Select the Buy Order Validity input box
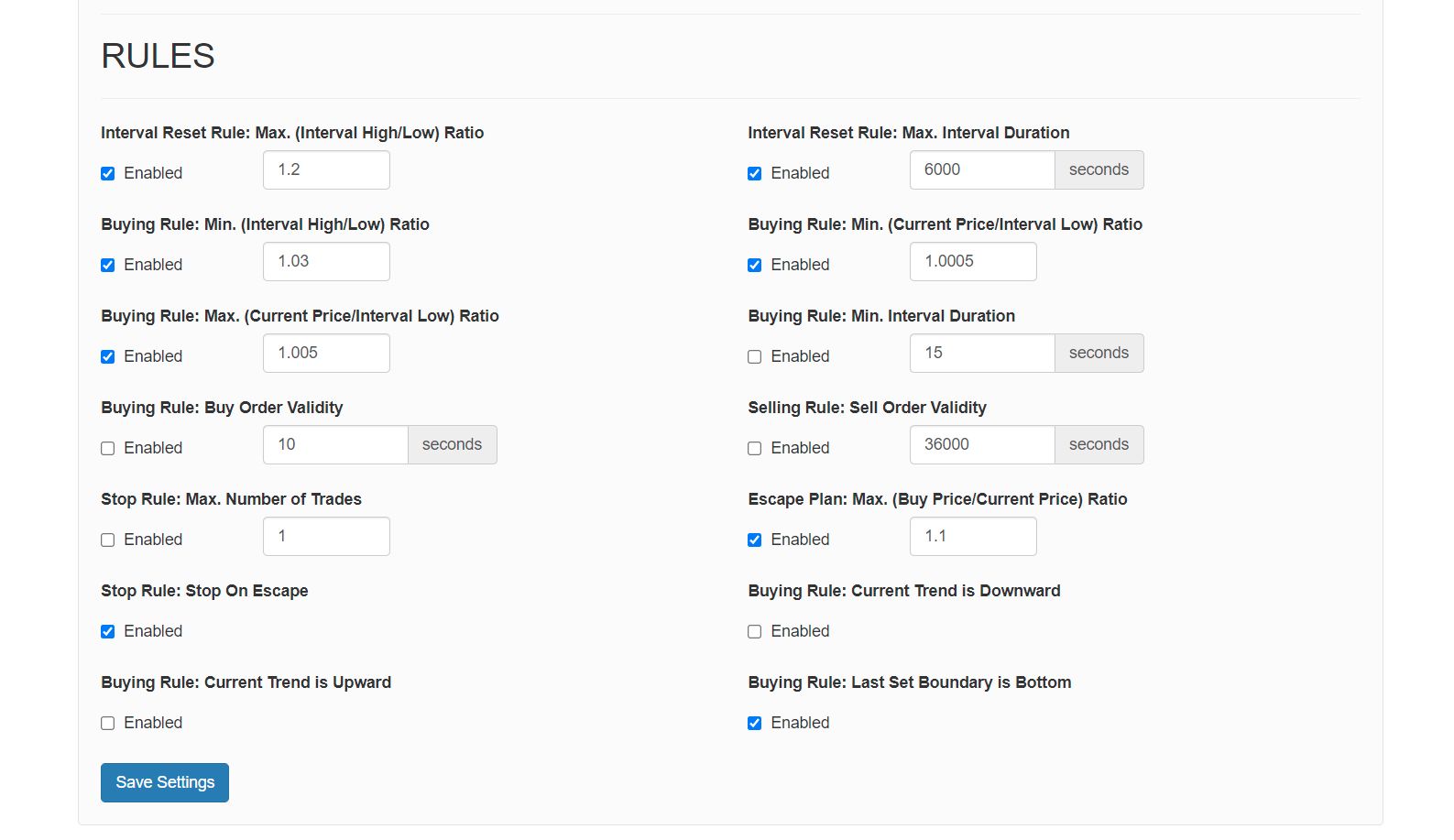Image resolution: width=1454 pixels, height=840 pixels. pyautogui.click(x=335, y=444)
